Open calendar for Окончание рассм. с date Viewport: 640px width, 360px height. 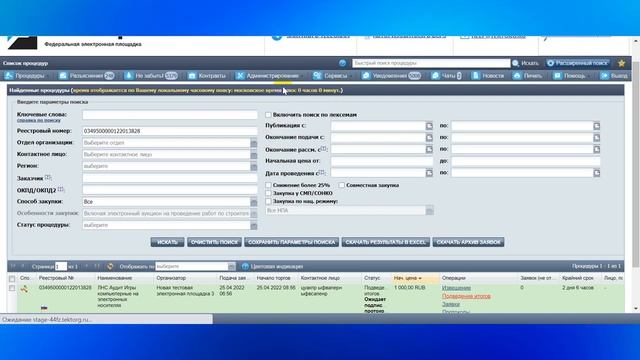429,150
